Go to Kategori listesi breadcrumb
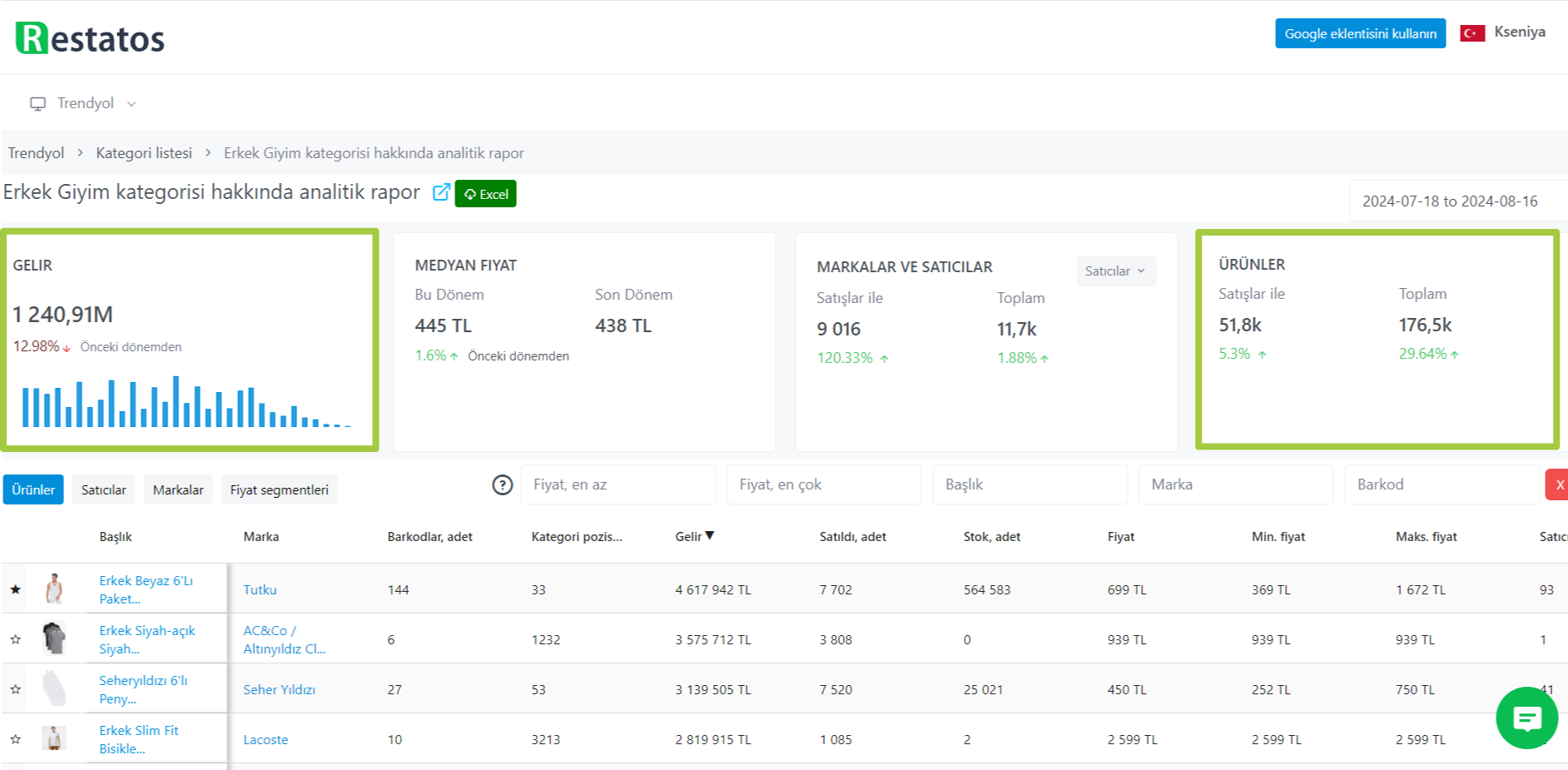Viewport: 1568px width, 770px height. coord(144,153)
